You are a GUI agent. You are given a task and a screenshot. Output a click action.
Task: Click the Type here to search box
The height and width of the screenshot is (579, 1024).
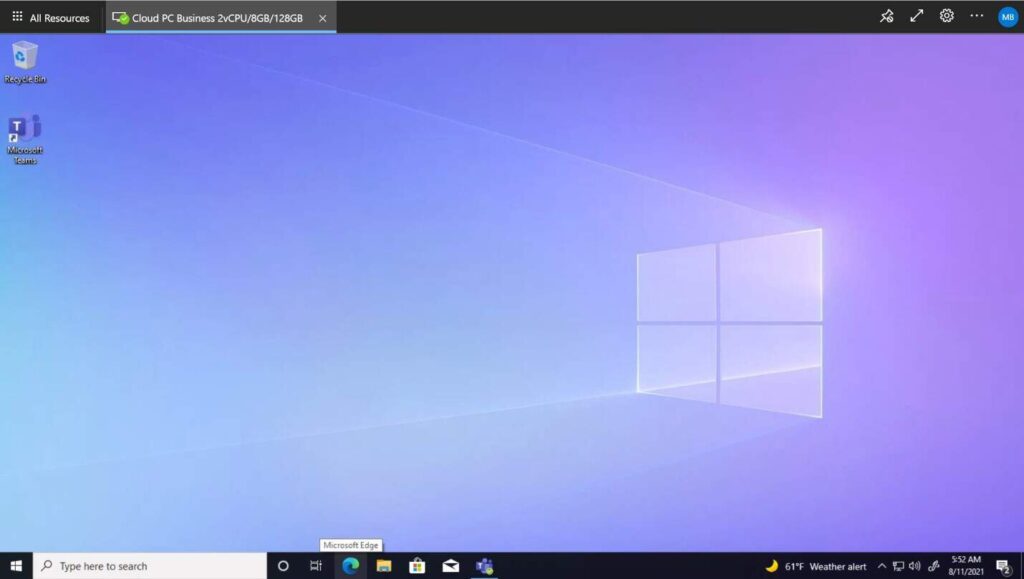(150, 566)
